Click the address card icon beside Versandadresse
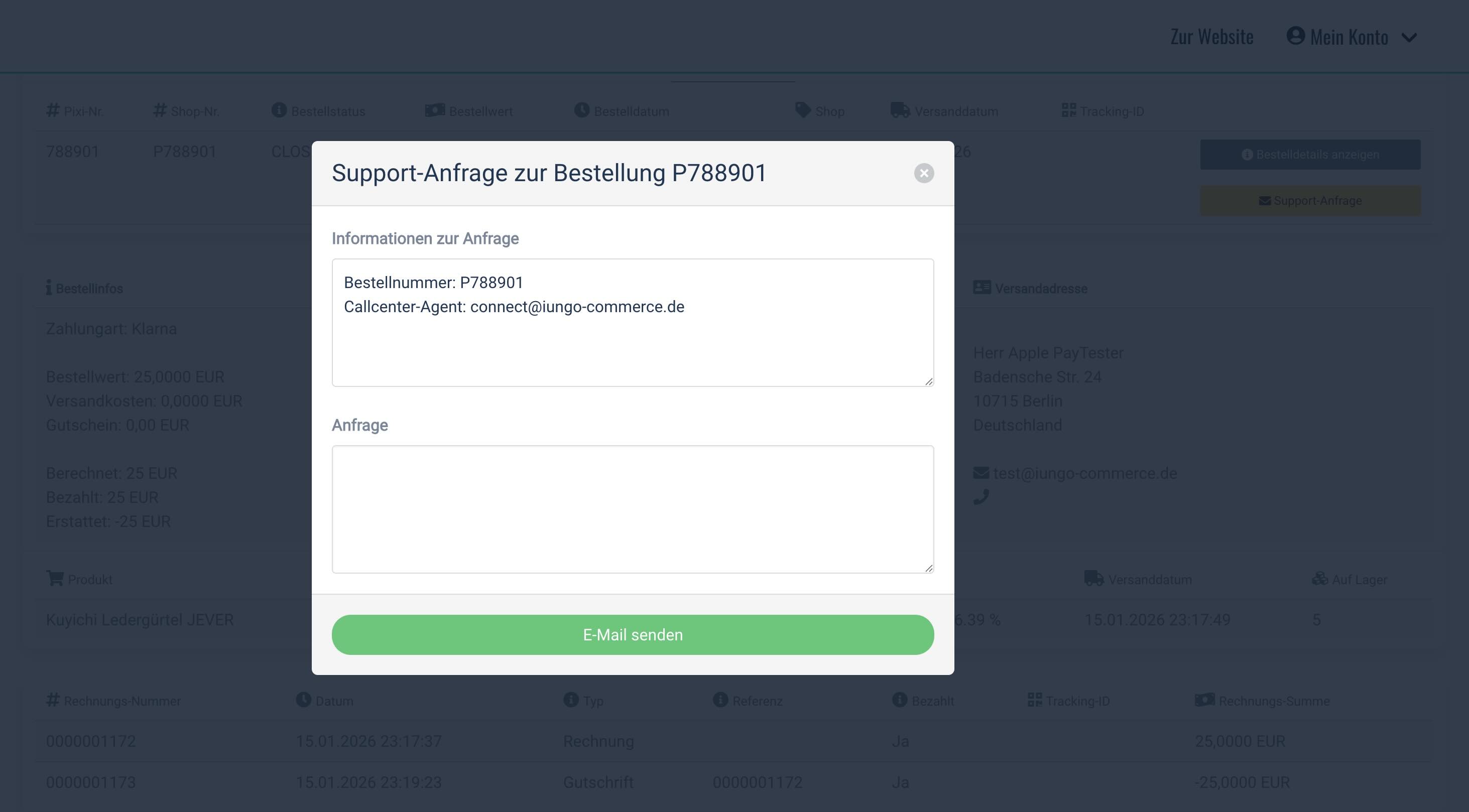The width and height of the screenshot is (1469, 812). click(x=982, y=288)
